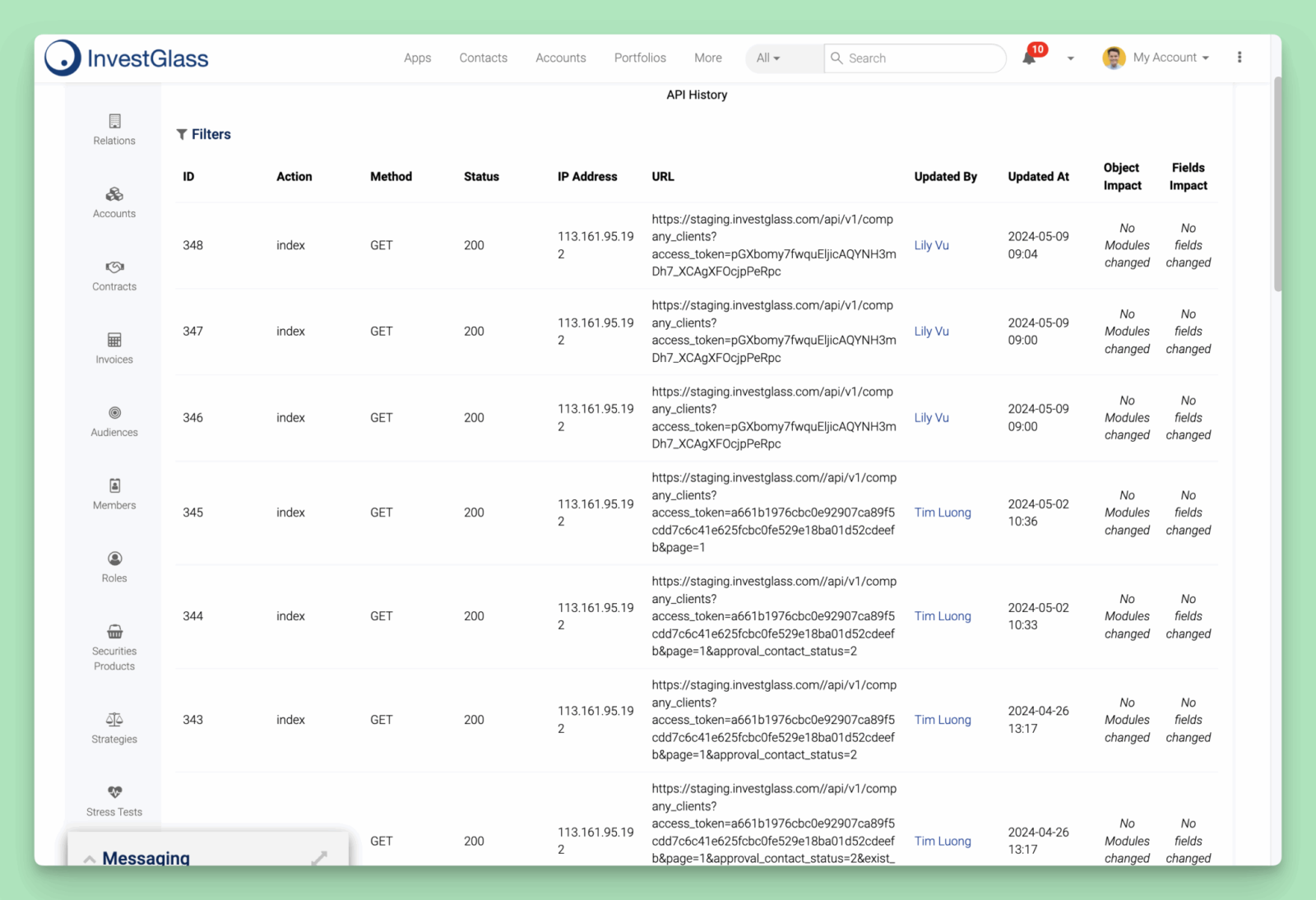Open the Portfolios menu
This screenshot has height=900, width=1316.
(x=640, y=58)
